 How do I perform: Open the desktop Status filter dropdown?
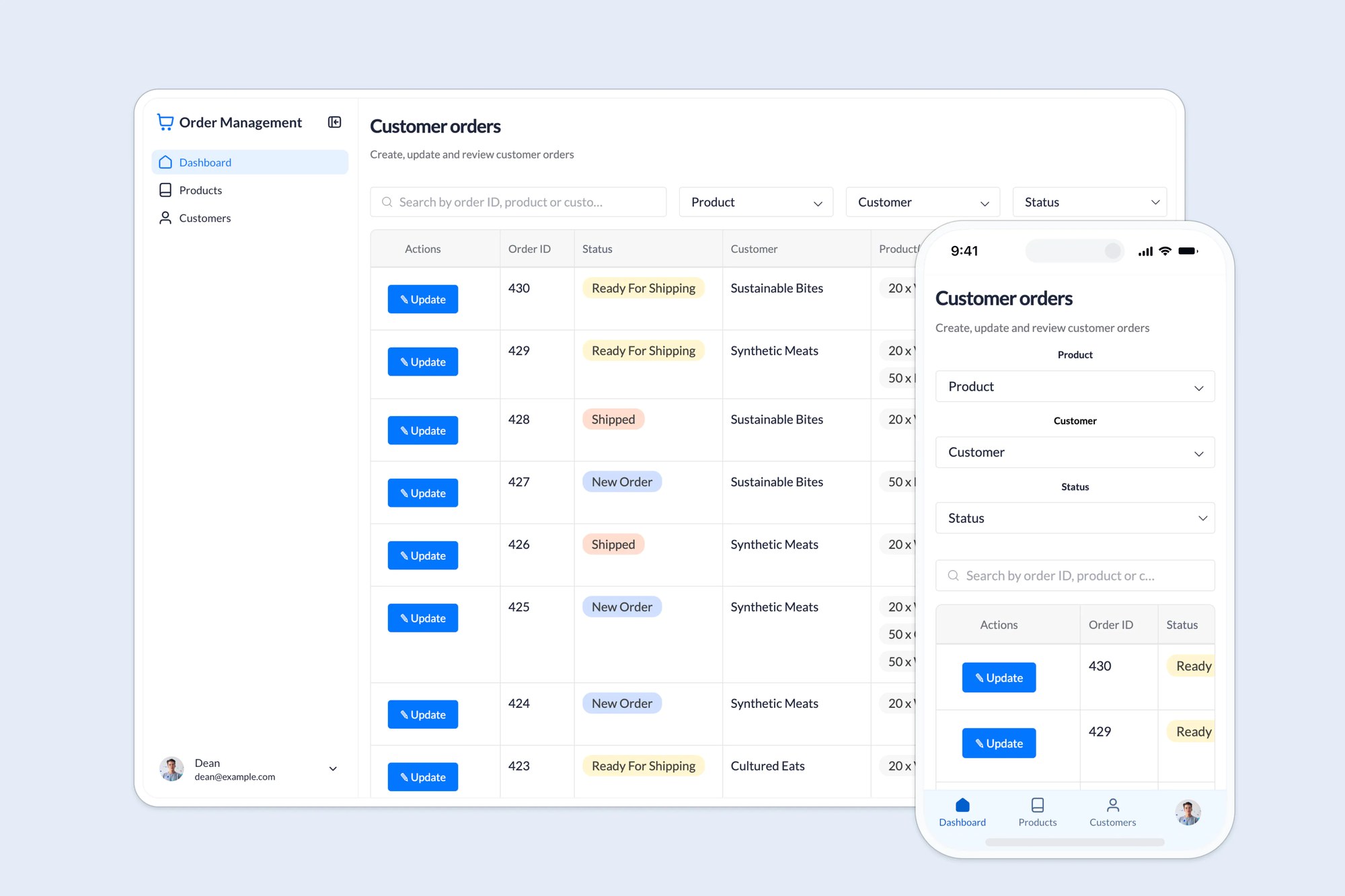1089,202
